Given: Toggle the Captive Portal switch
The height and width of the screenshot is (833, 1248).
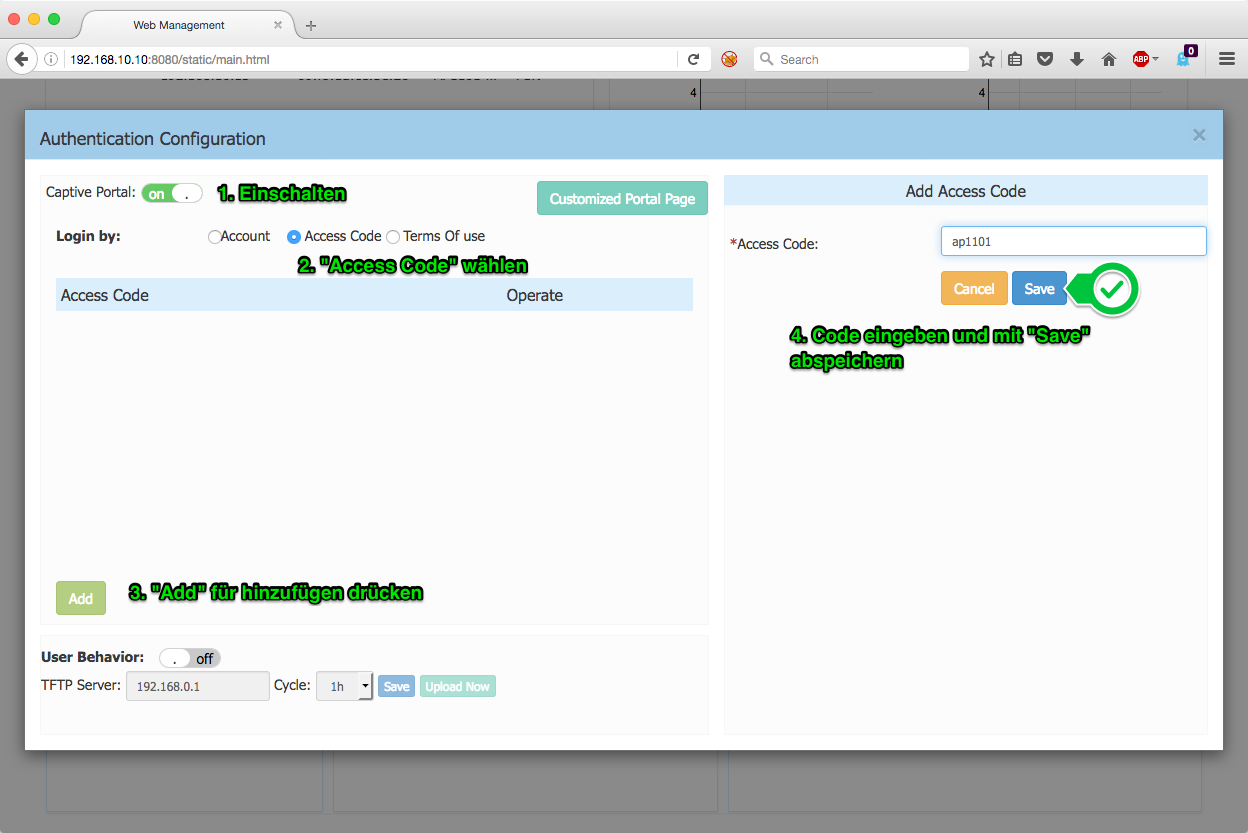Looking at the screenshot, I should coord(172,193).
